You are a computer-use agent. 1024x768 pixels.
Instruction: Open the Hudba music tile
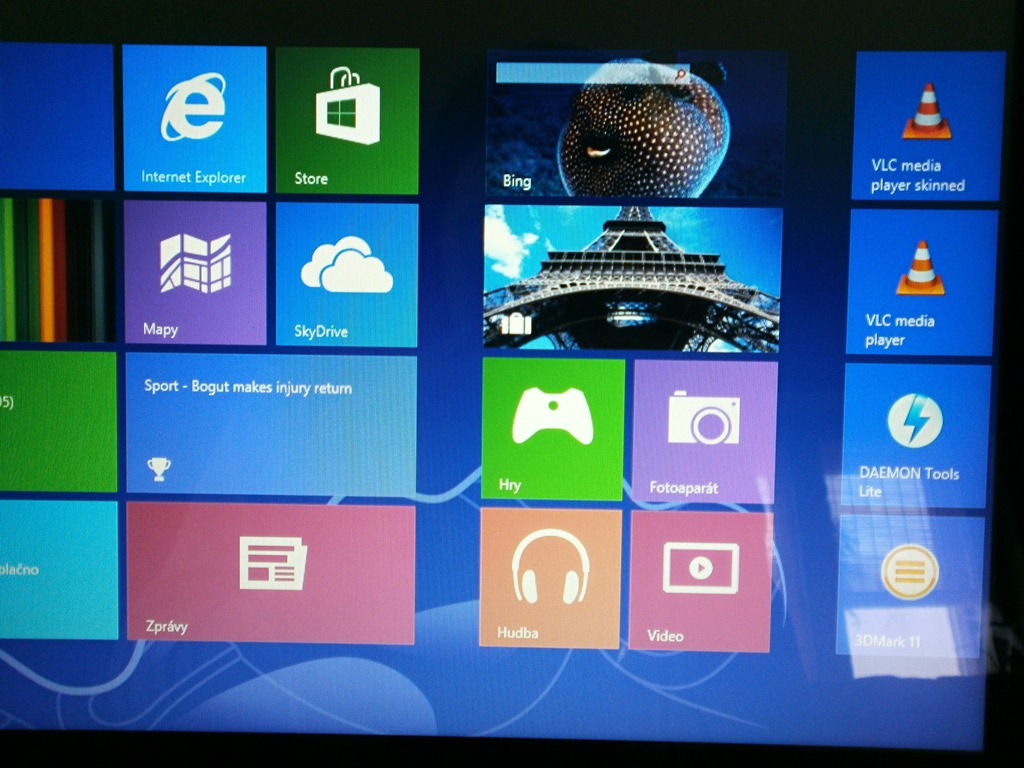pos(550,577)
